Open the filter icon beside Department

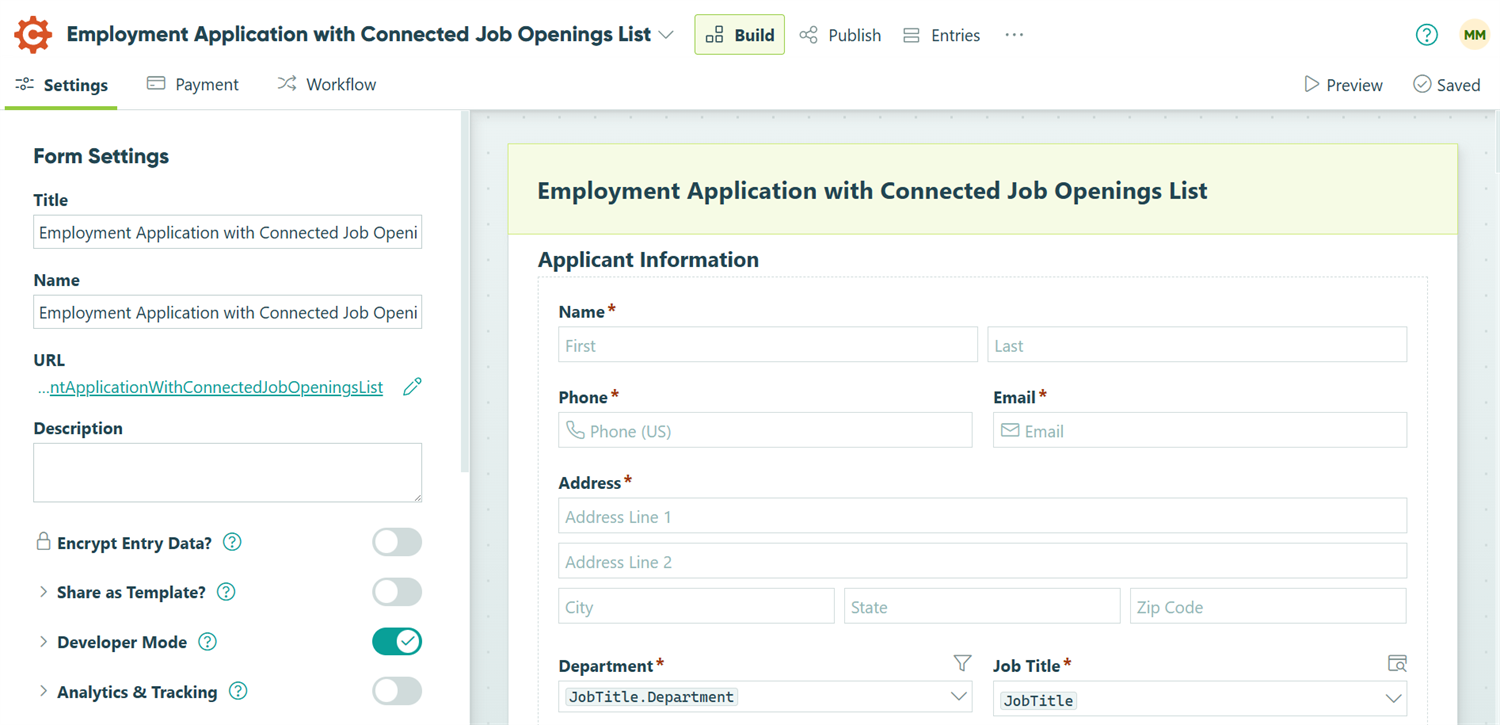pos(962,663)
